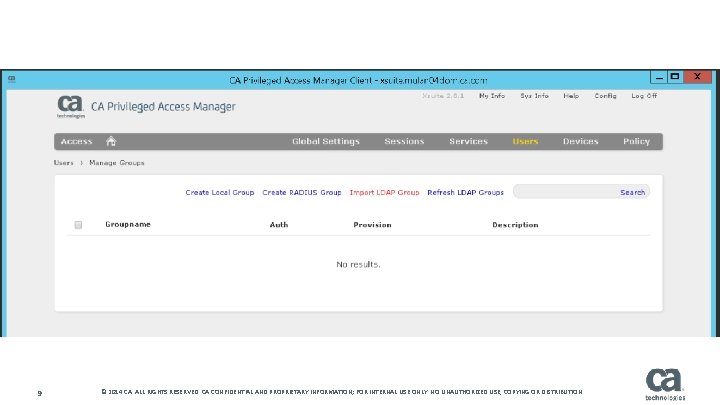720x405 pixels.
Task: Open Sys Info from top links
Action: coord(534,96)
